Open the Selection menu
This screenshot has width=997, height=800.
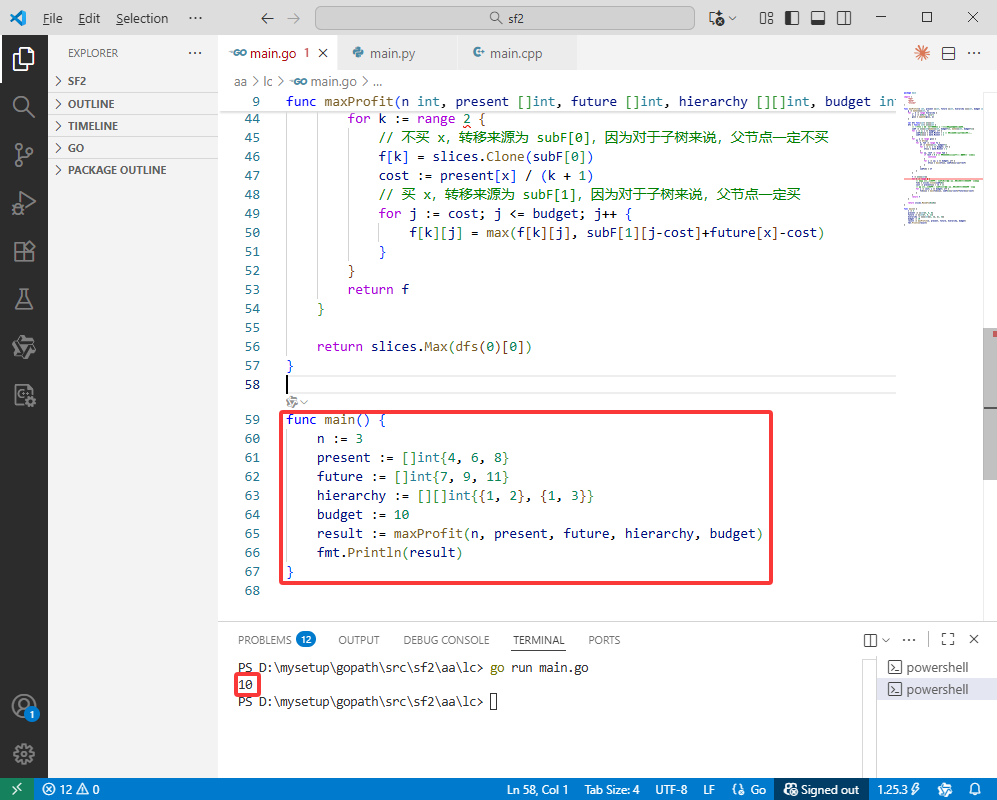[142, 18]
